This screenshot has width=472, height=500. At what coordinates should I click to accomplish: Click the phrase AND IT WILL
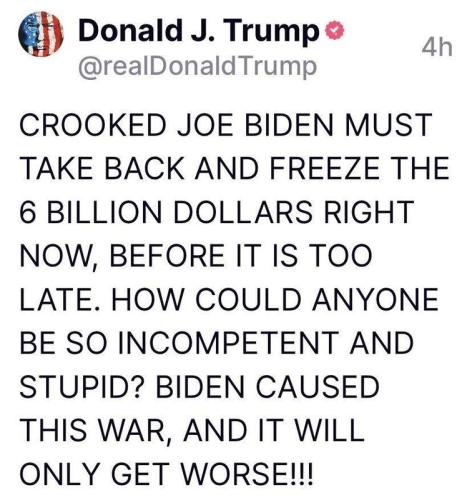tap(274, 430)
